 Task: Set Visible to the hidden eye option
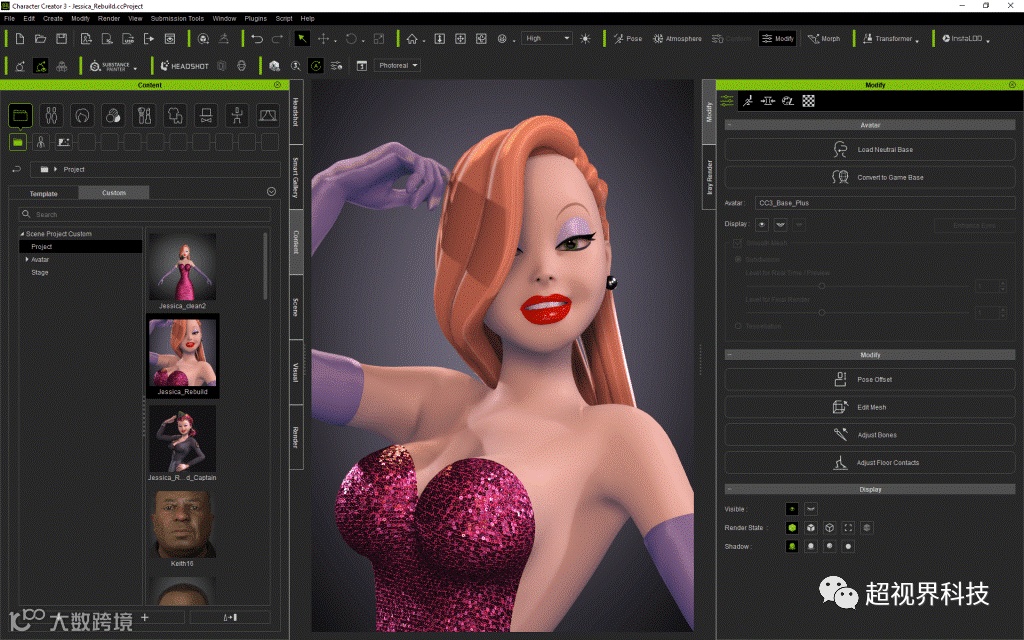[x=811, y=509]
